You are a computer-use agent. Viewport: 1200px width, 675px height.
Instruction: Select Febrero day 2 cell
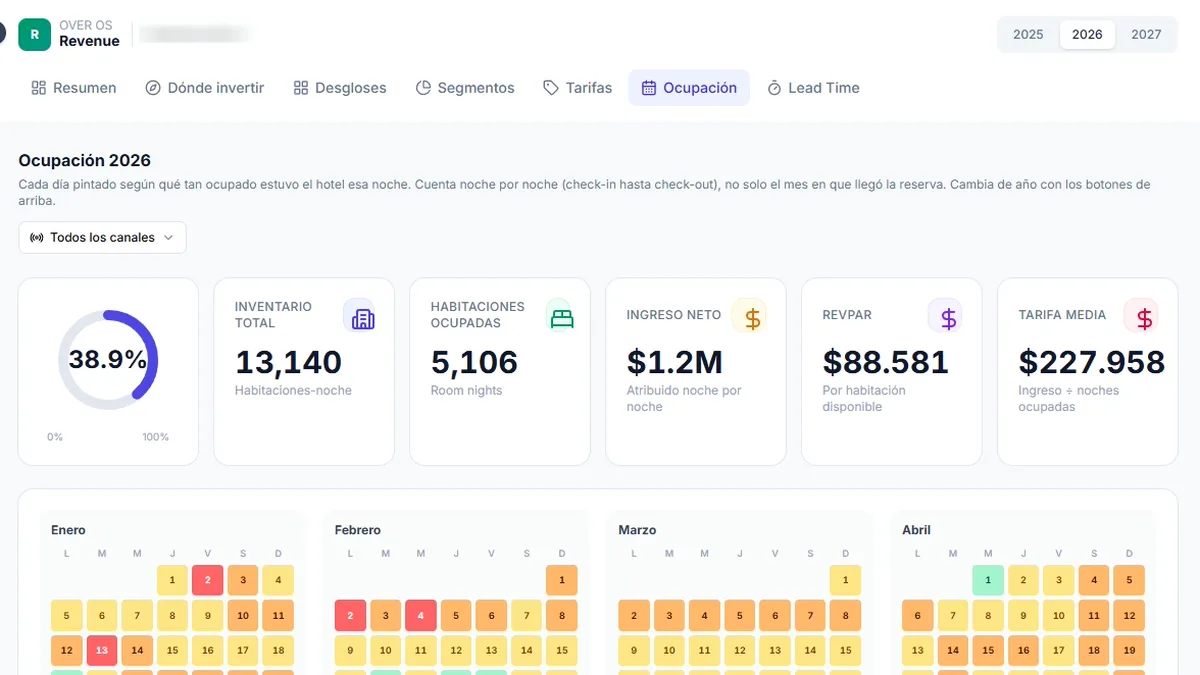(x=350, y=615)
